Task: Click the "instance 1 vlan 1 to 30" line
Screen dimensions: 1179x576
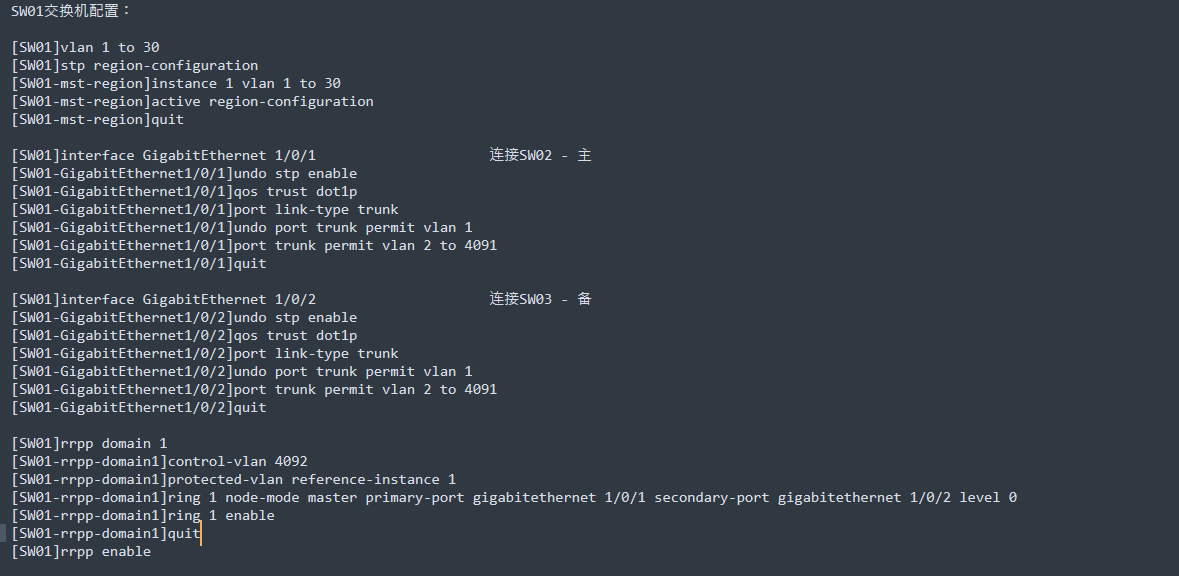Action: (x=246, y=83)
